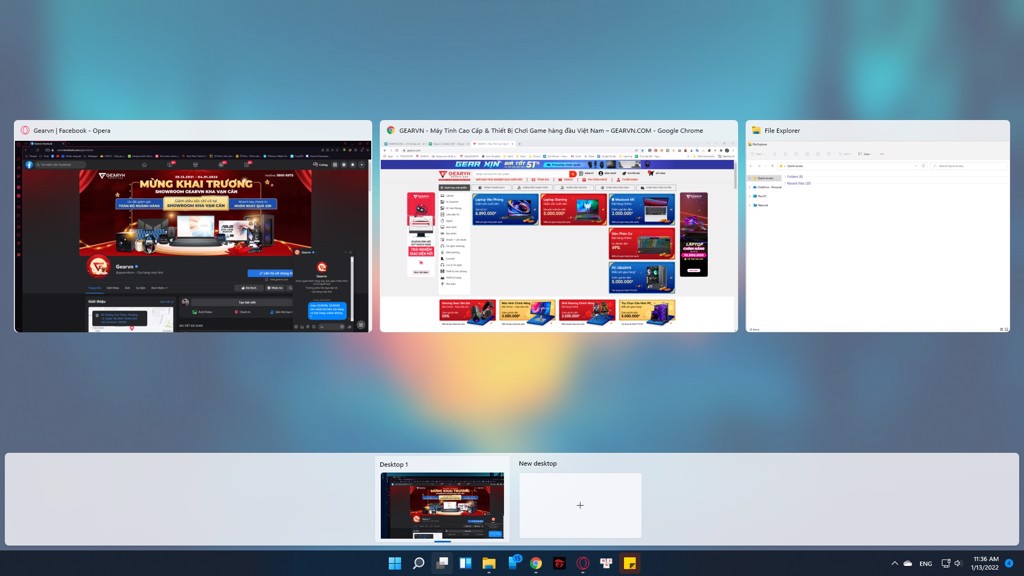Open the clock showing 11:36 AM
The width and height of the screenshot is (1024, 576).
[985, 563]
